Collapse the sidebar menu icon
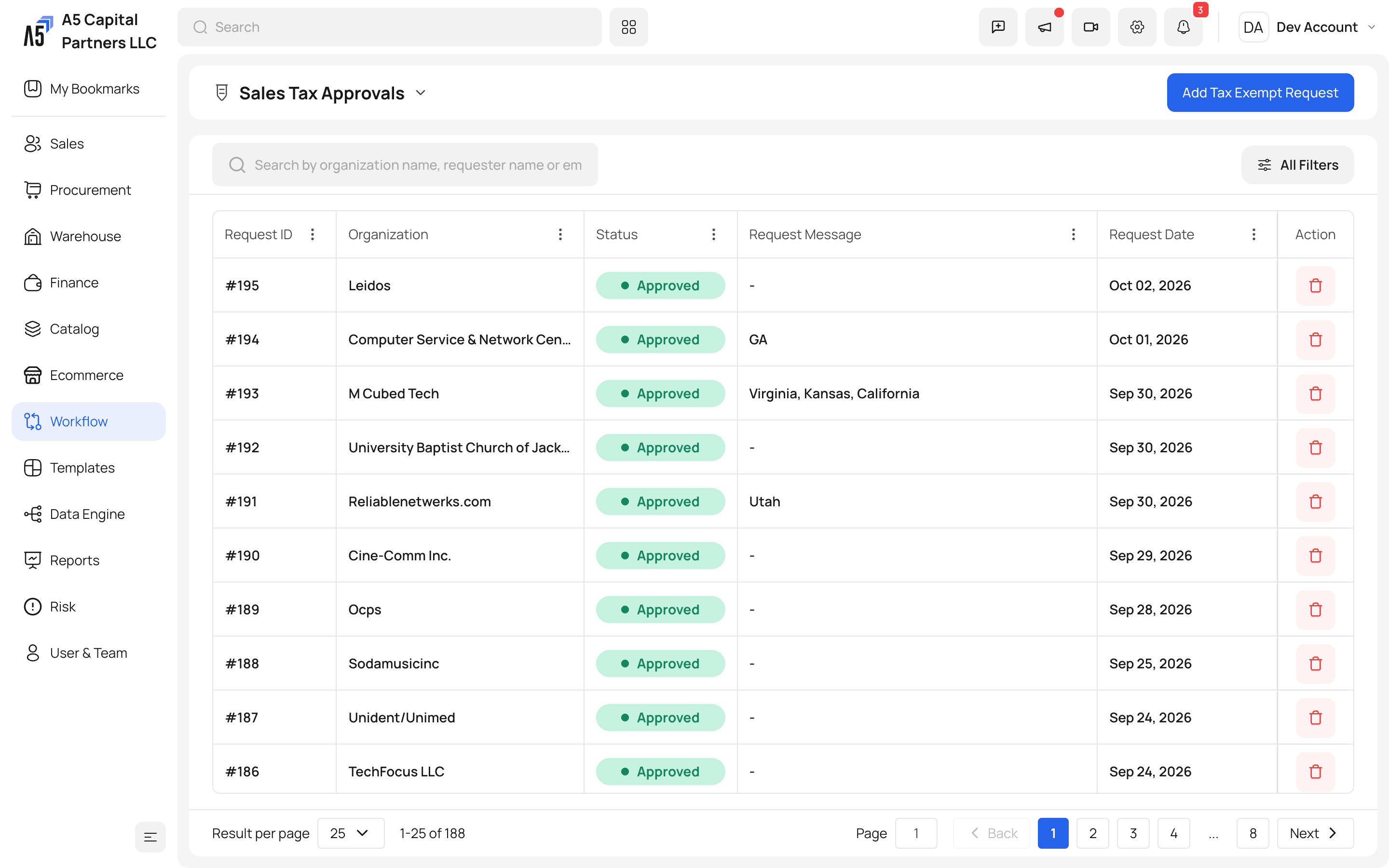 (x=150, y=837)
